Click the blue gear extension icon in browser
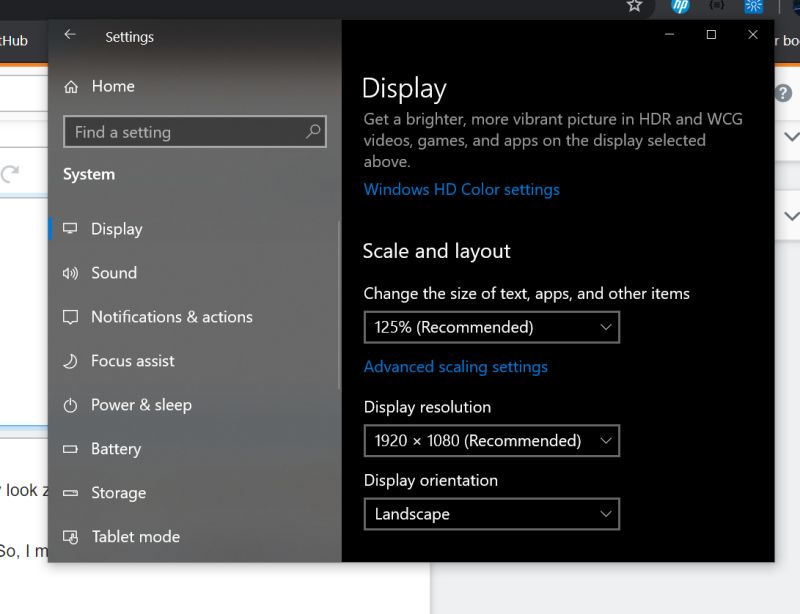This screenshot has height=614, width=800. (754, 6)
